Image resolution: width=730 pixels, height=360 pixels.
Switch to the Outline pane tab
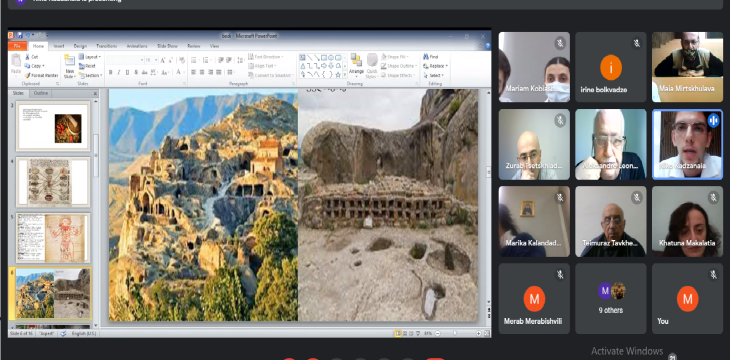(41, 94)
